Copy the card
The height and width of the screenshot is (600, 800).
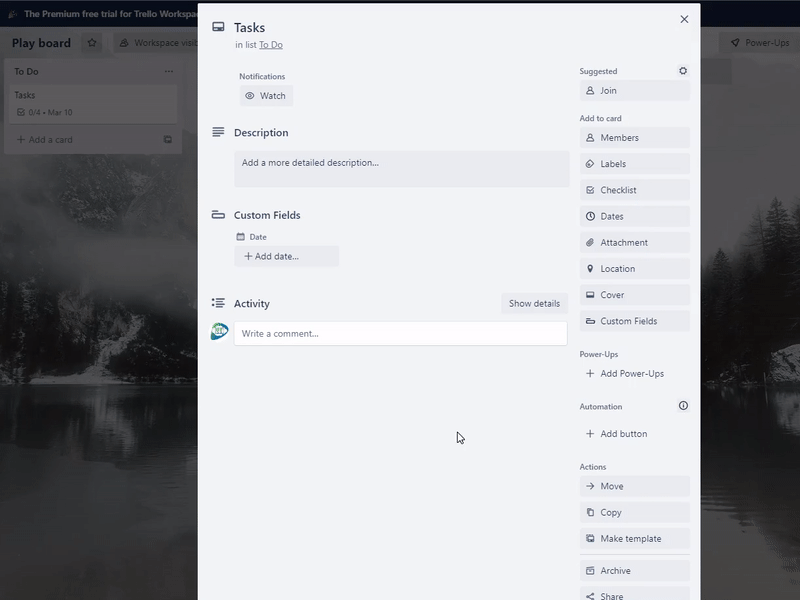[635, 512]
